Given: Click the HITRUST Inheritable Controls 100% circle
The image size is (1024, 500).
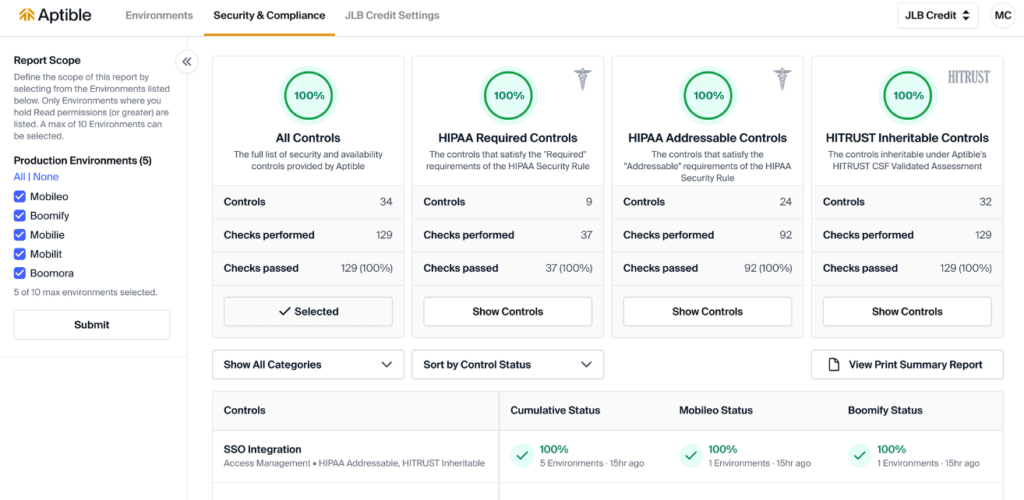Looking at the screenshot, I should click(x=908, y=95).
